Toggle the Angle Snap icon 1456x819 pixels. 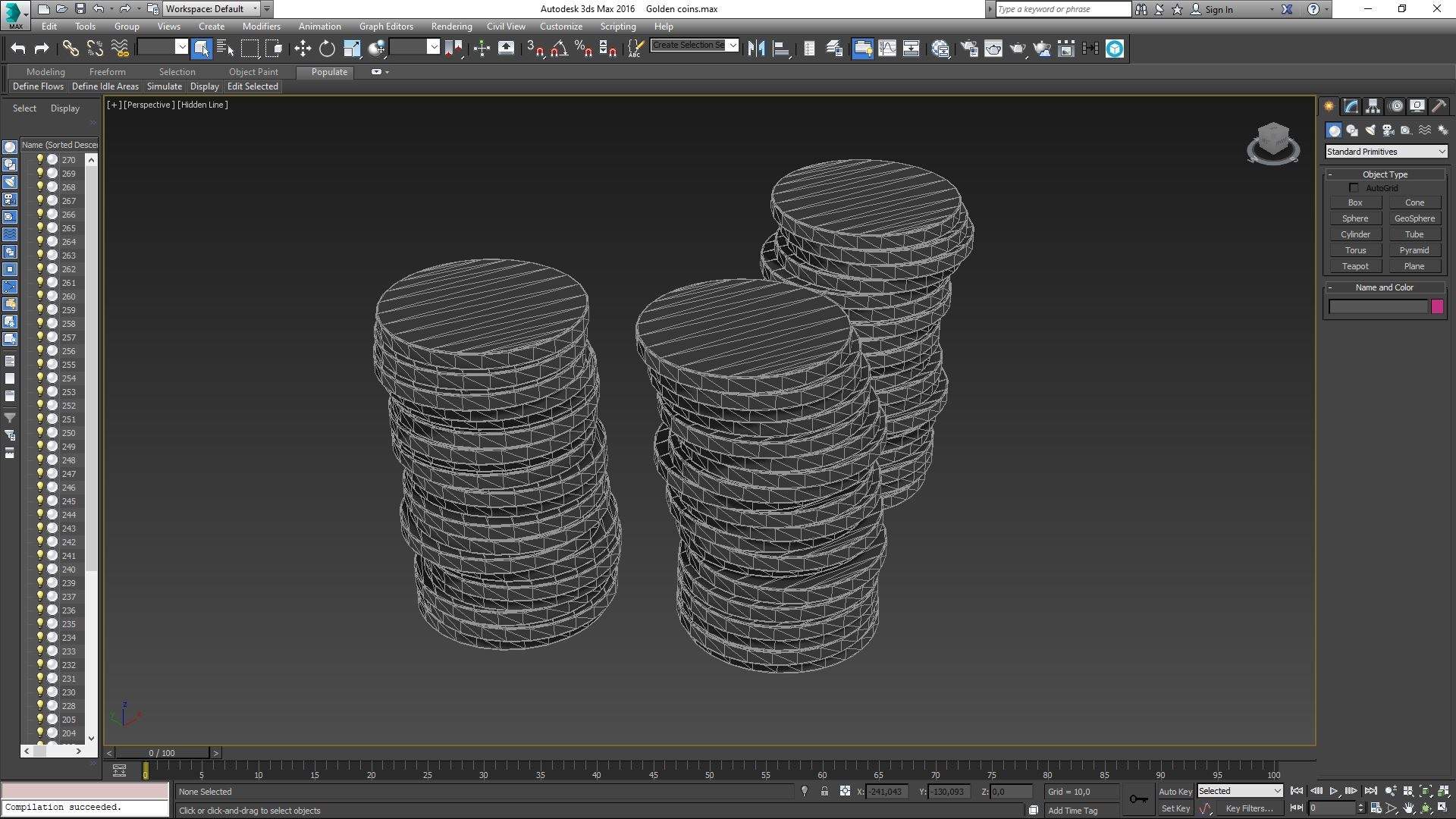pyautogui.click(x=560, y=49)
